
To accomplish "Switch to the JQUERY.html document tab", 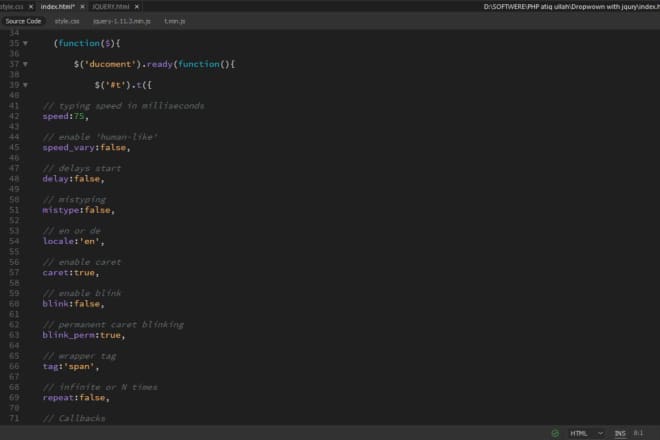I will 111,7.
